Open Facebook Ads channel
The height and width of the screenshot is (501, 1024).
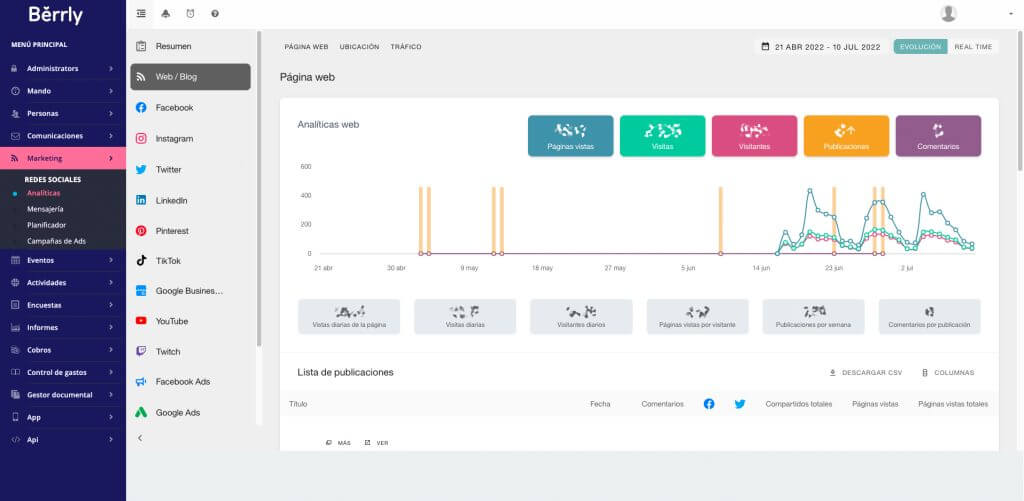(x=190, y=381)
